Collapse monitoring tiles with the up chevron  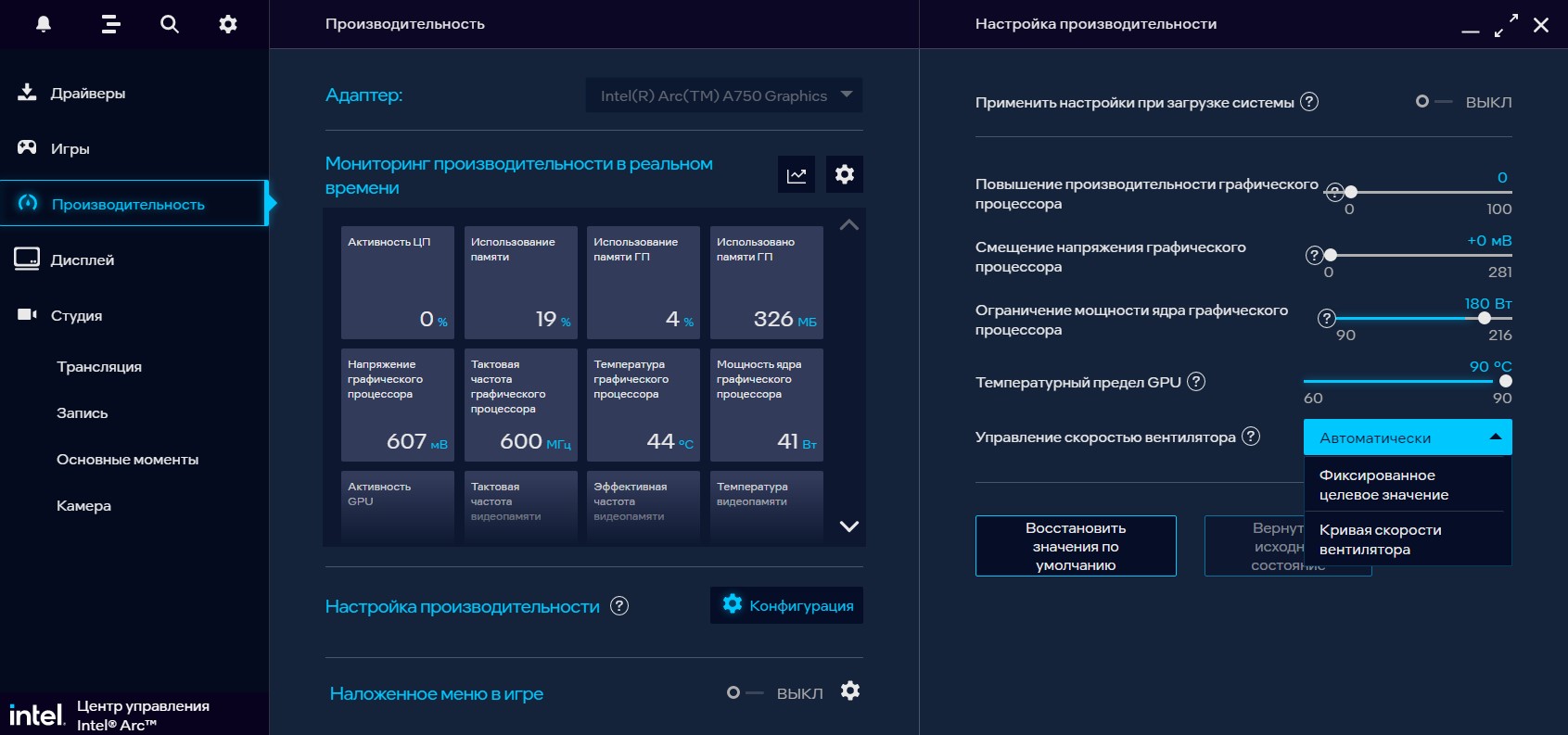(x=848, y=224)
